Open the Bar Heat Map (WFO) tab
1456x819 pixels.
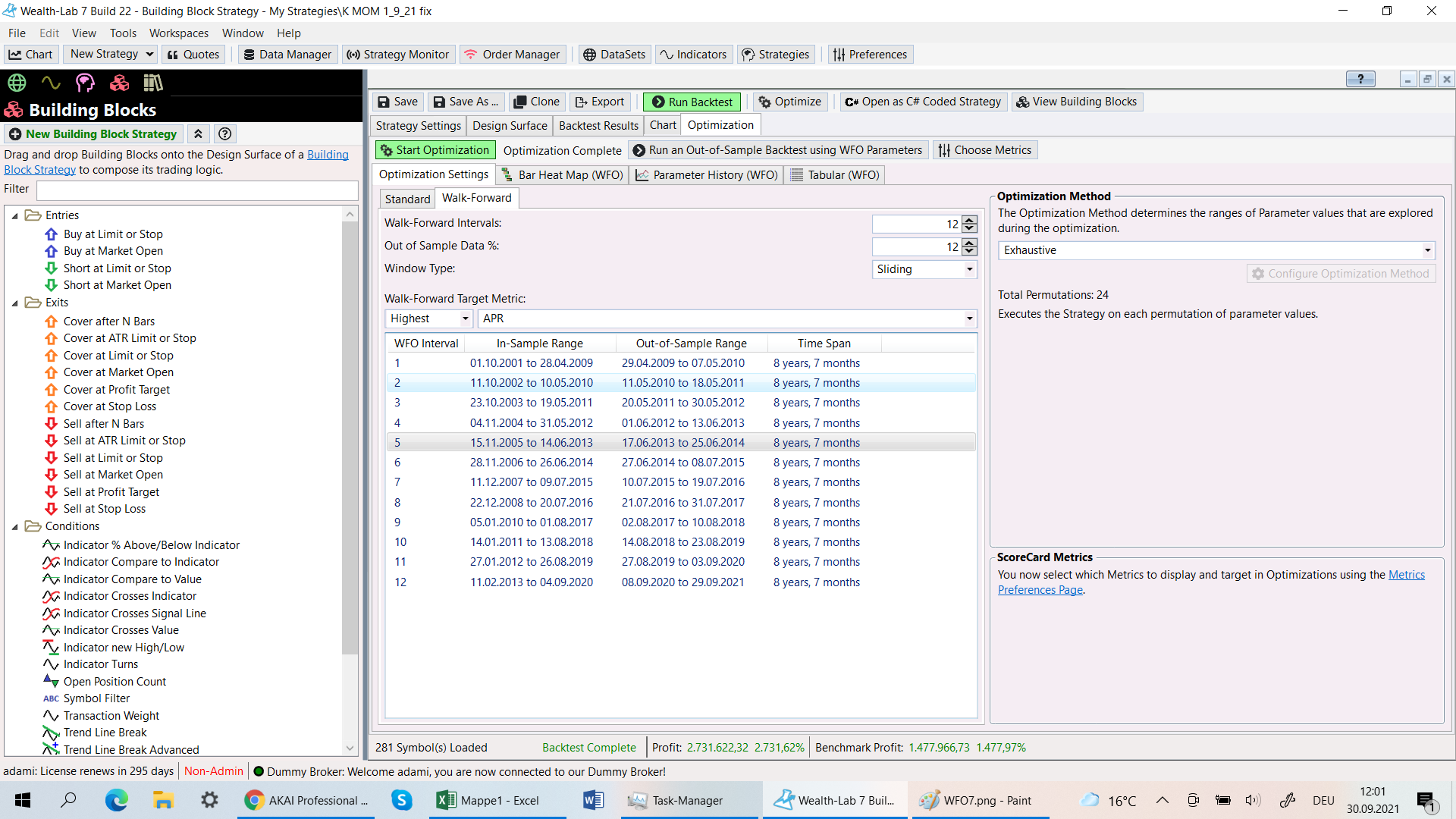(562, 175)
